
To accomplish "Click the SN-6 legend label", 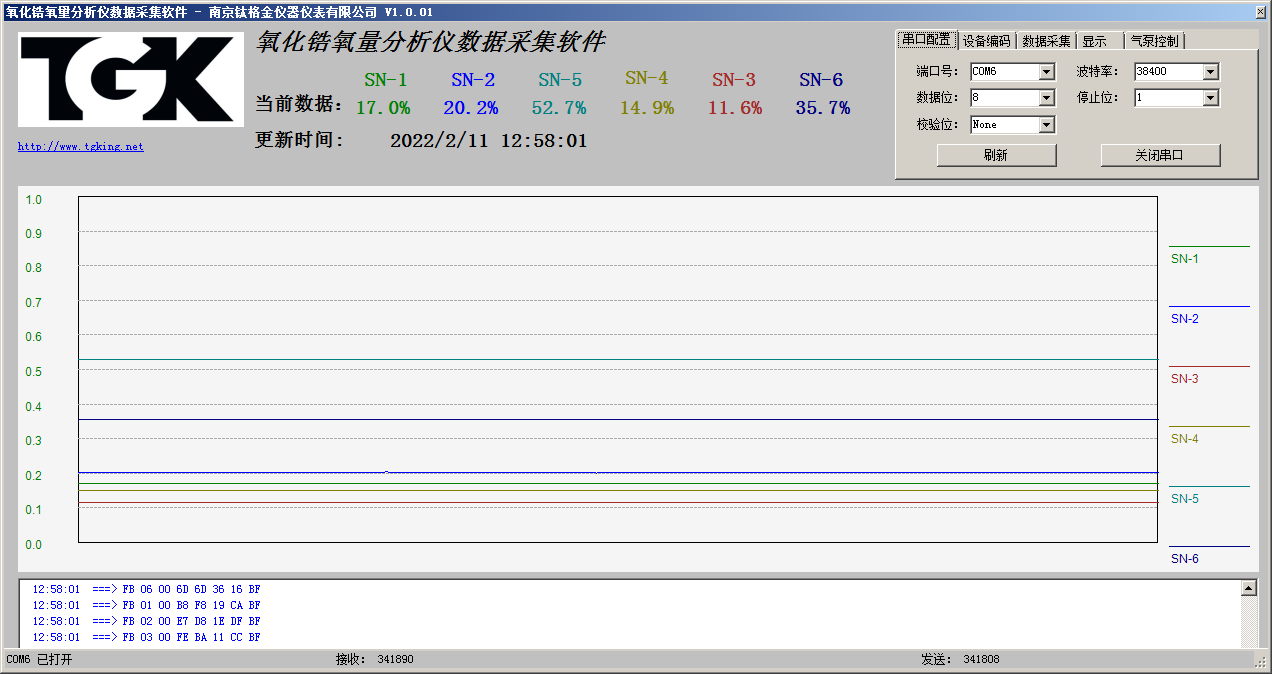I will click(1185, 559).
